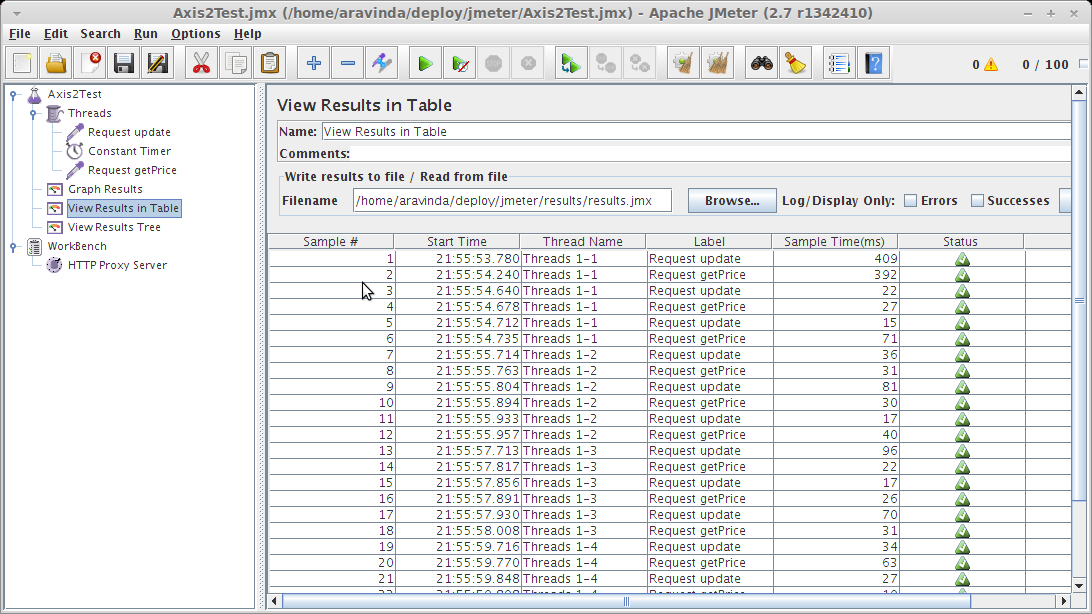1092x614 pixels.
Task: Collapse all nodes with minus icon
Action: coord(348,64)
